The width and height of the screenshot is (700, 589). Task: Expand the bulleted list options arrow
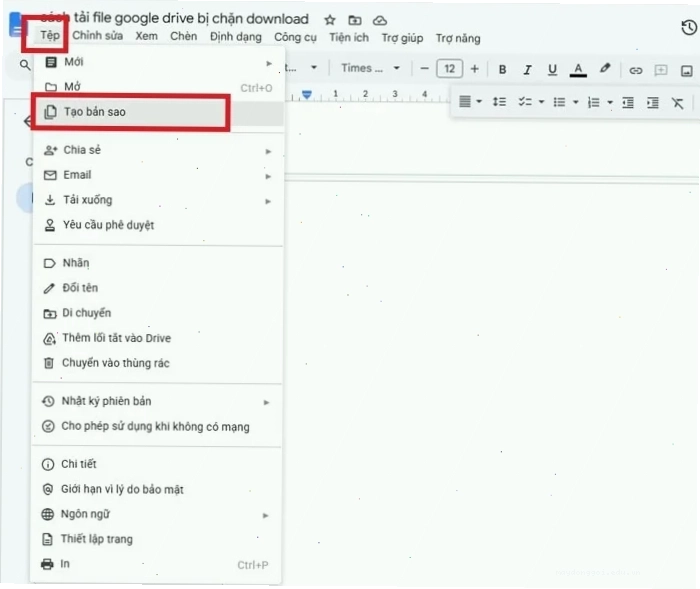click(575, 102)
